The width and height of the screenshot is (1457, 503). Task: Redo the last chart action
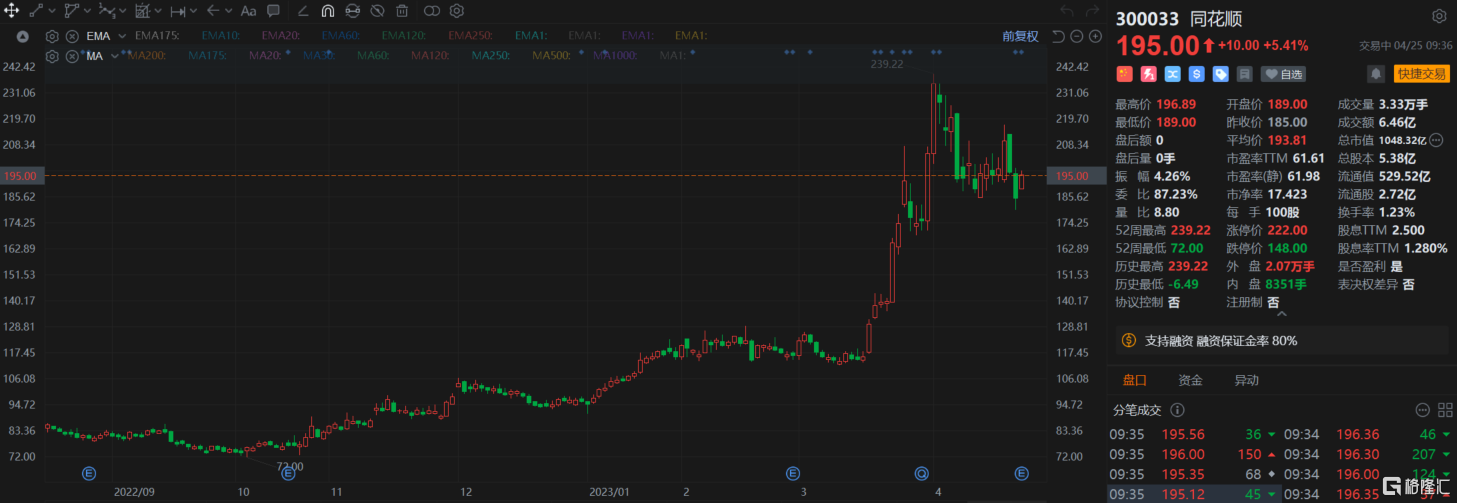[1093, 11]
